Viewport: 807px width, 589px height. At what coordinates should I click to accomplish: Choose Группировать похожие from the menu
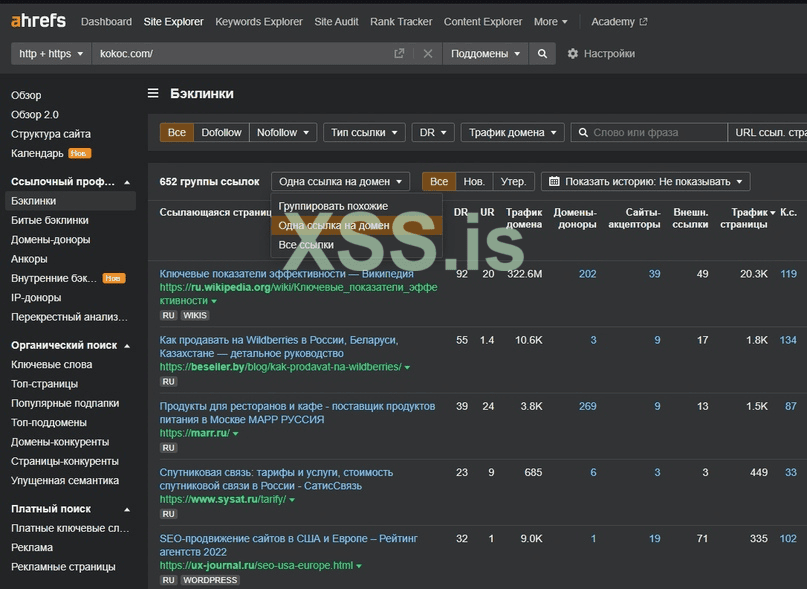tap(333, 206)
